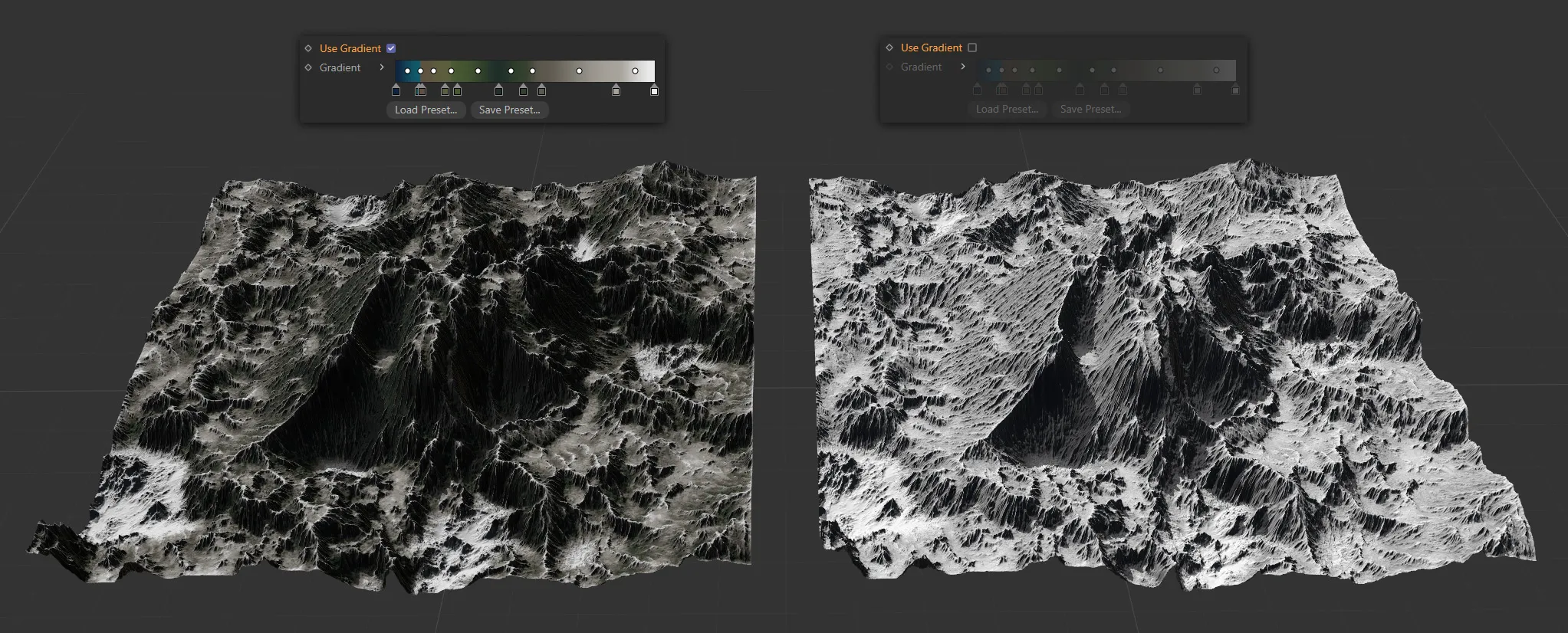Select white last gradient knot in left panel
Image resolution: width=1568 pixels, height=633 pixels.
click(654, 90)
